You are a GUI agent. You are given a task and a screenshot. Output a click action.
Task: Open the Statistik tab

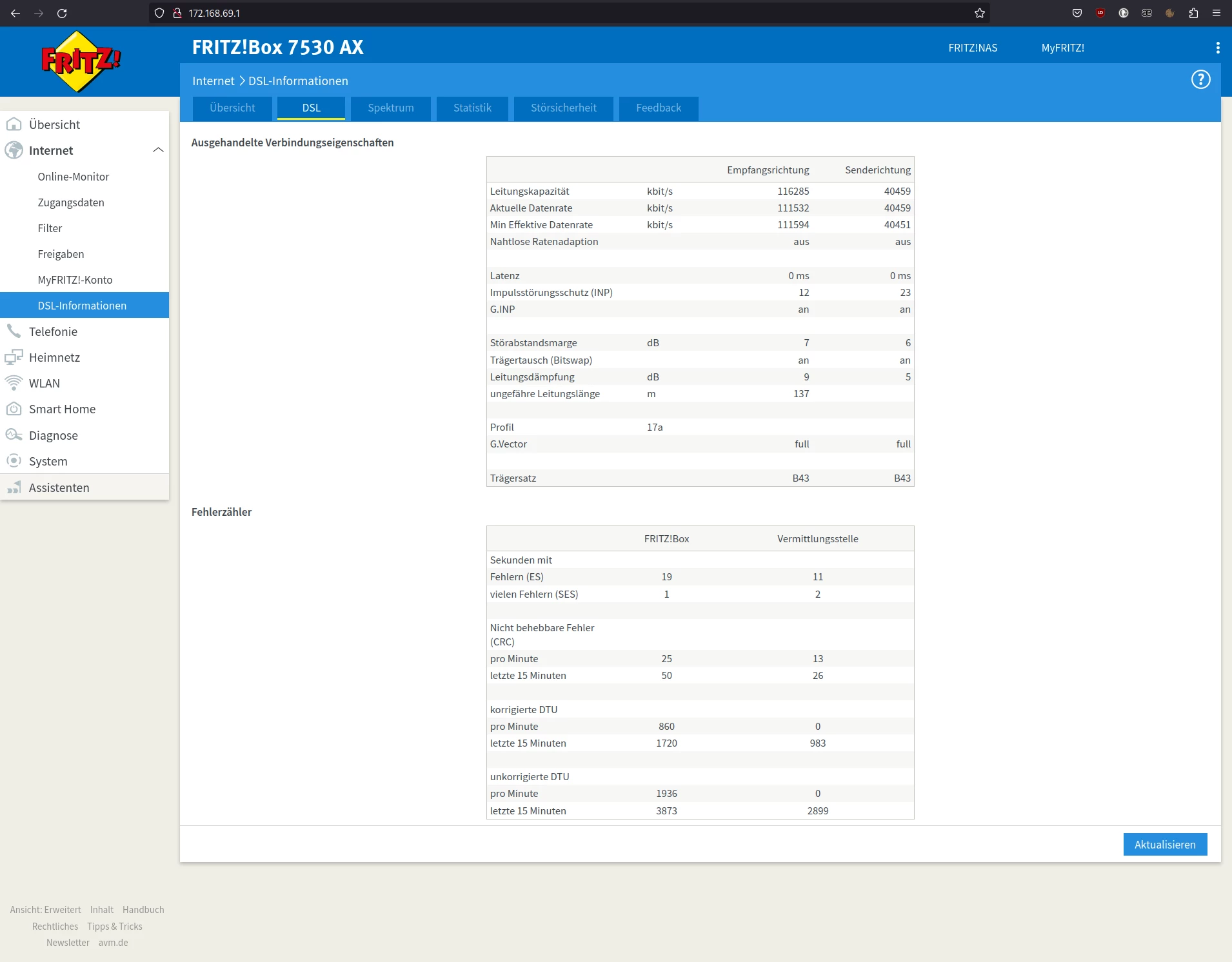(472, 108)
